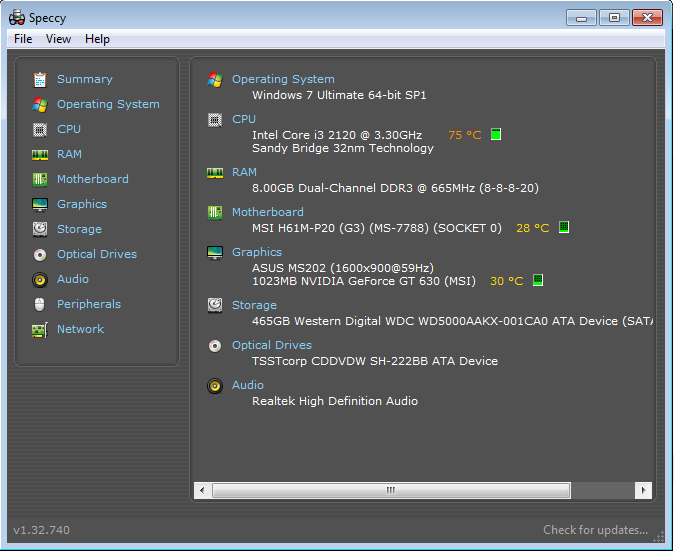Show Optical Drives section from sidebar
674x555 pixels.
pos(97,254)
